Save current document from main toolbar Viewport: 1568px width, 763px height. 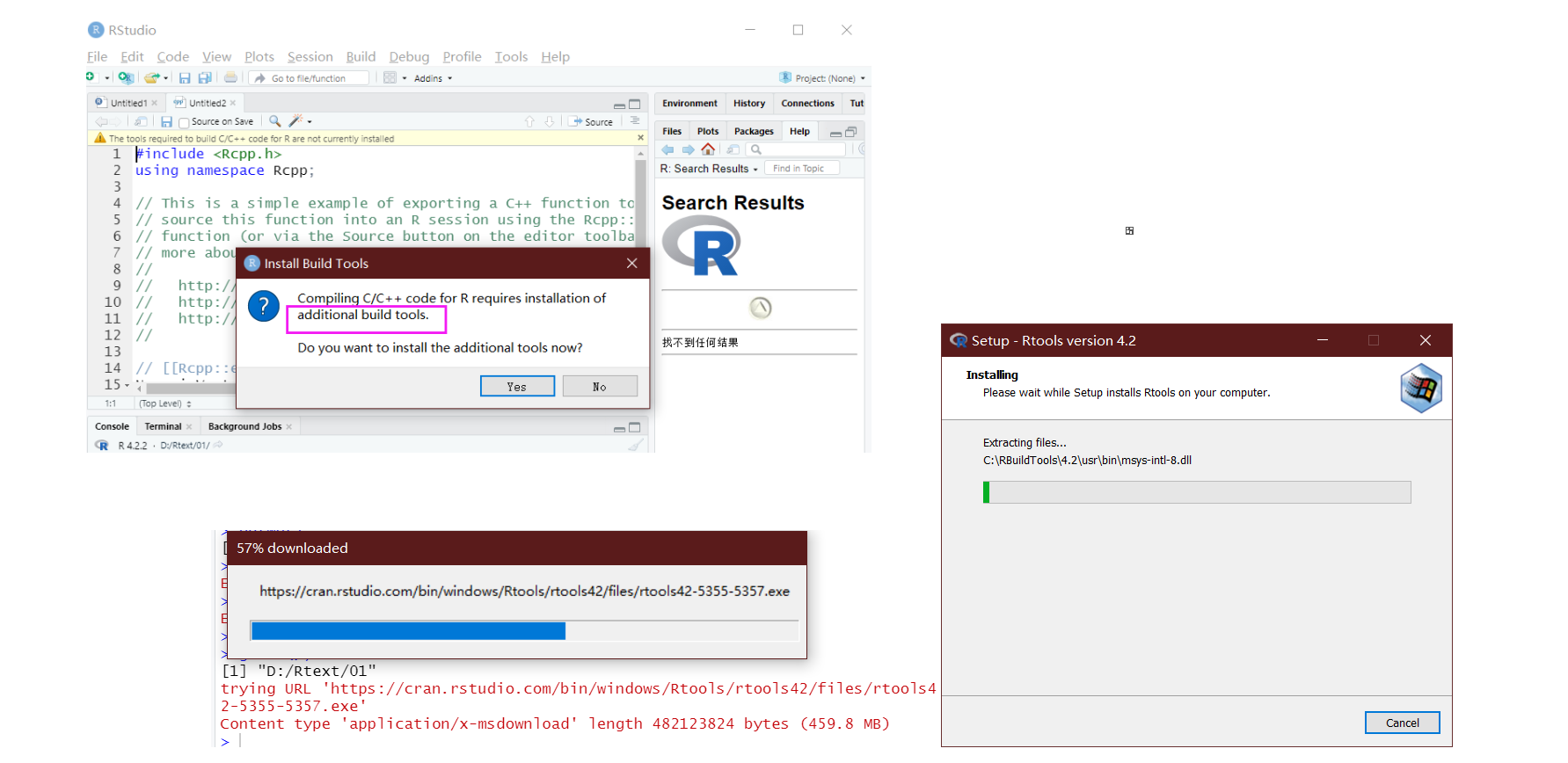185,78
